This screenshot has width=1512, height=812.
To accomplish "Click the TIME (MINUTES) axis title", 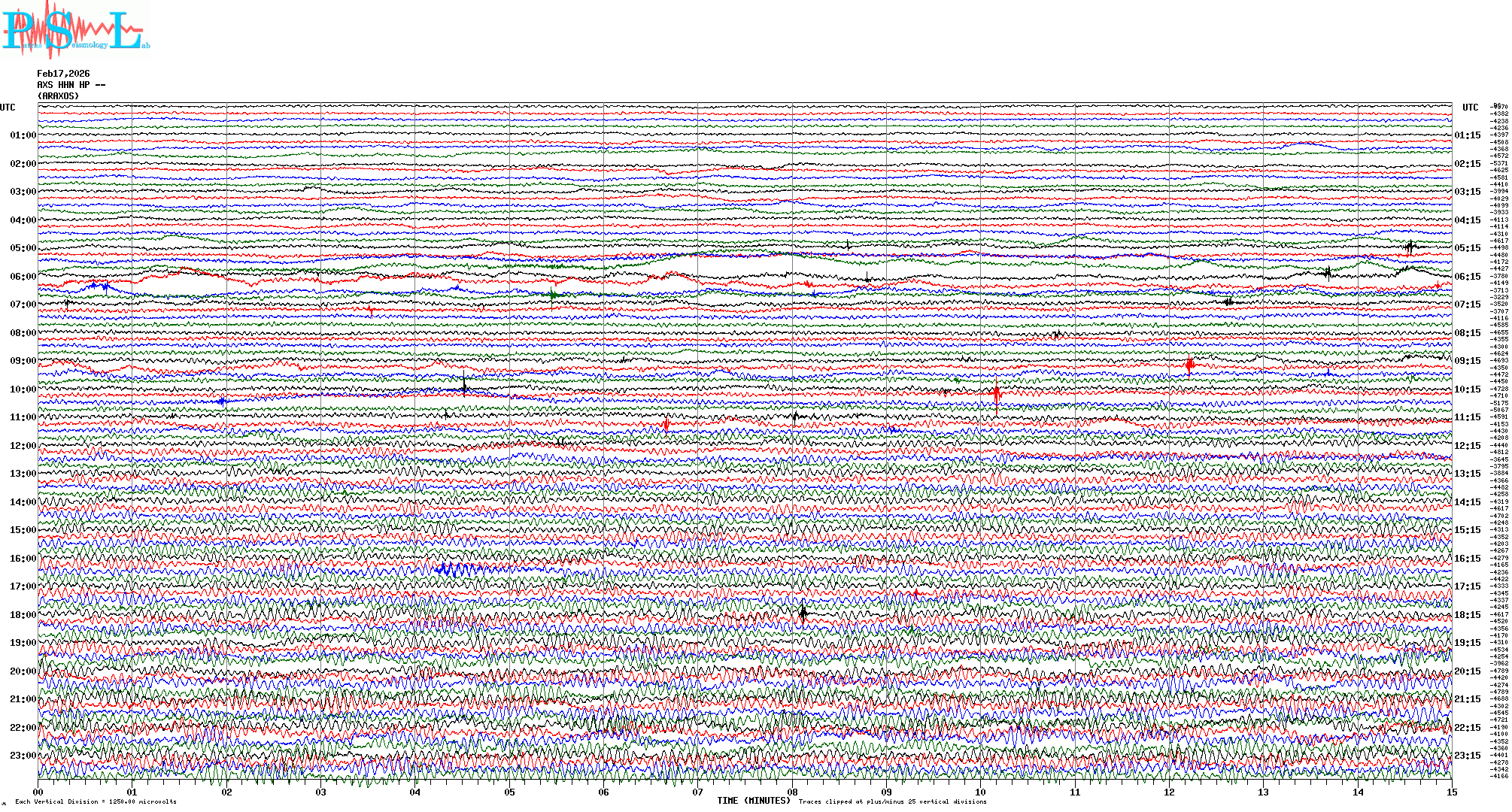I will [753, 801].
